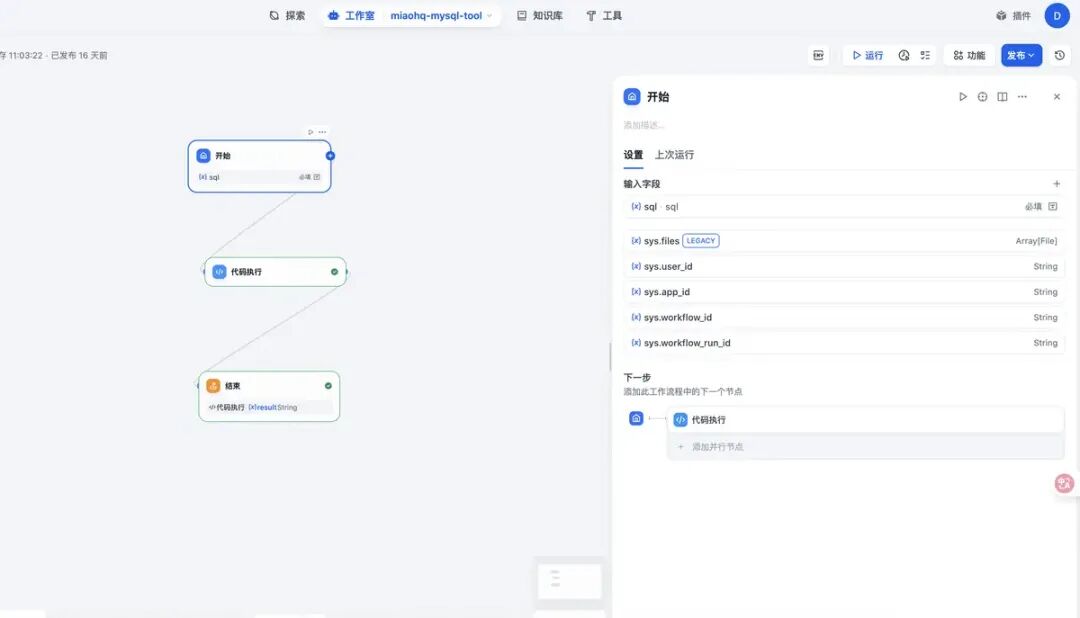This screenshot has width=1080, height=618.
Task: Switch to the 上次运行 tab
Action: pyautogui.click(x=674, y=154)
